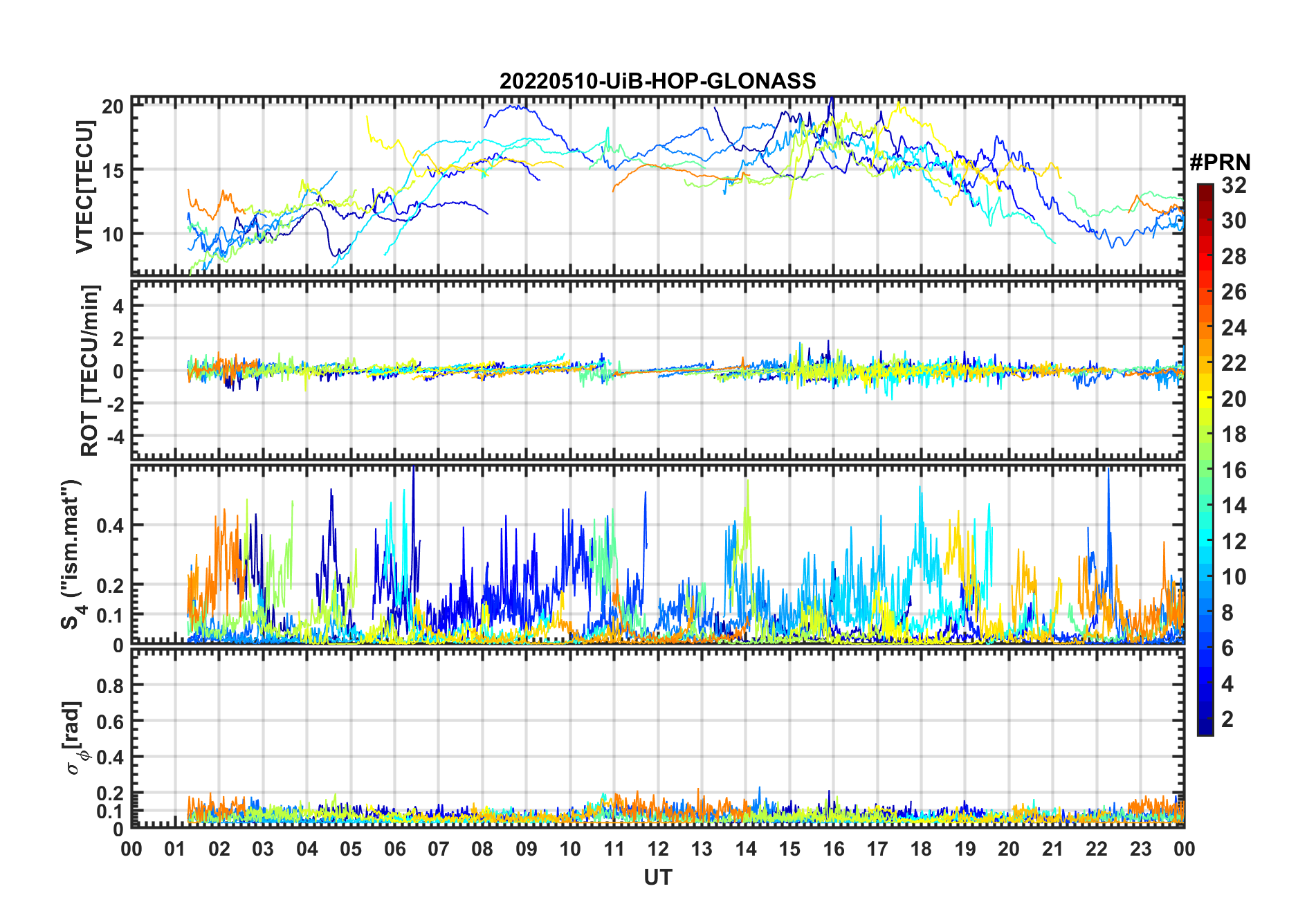The height and width of the screenshot is (920, 1316).
Task: Click S4 axis tick label 0.4
Action: pos(110,525)
